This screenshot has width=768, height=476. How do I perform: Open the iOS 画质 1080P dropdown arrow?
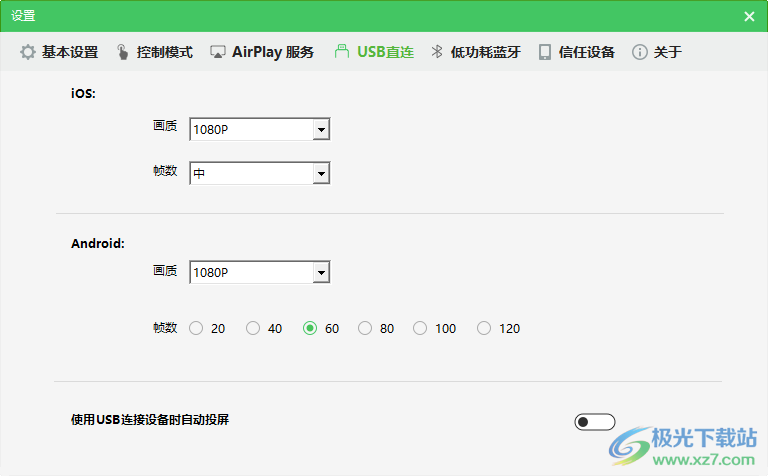321,130
